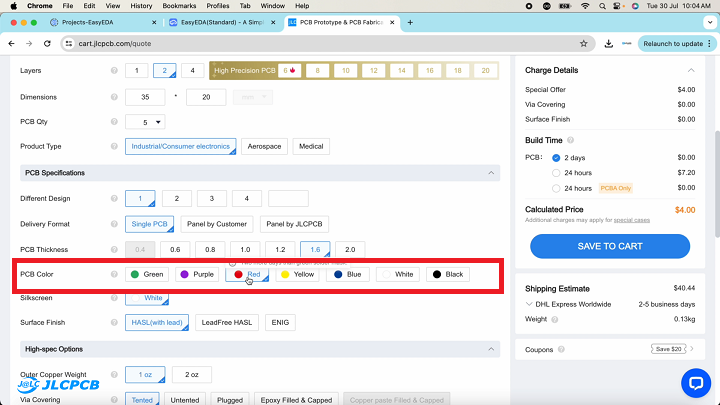
Task: Go back to previous page
Action: (x=11, y=44)
